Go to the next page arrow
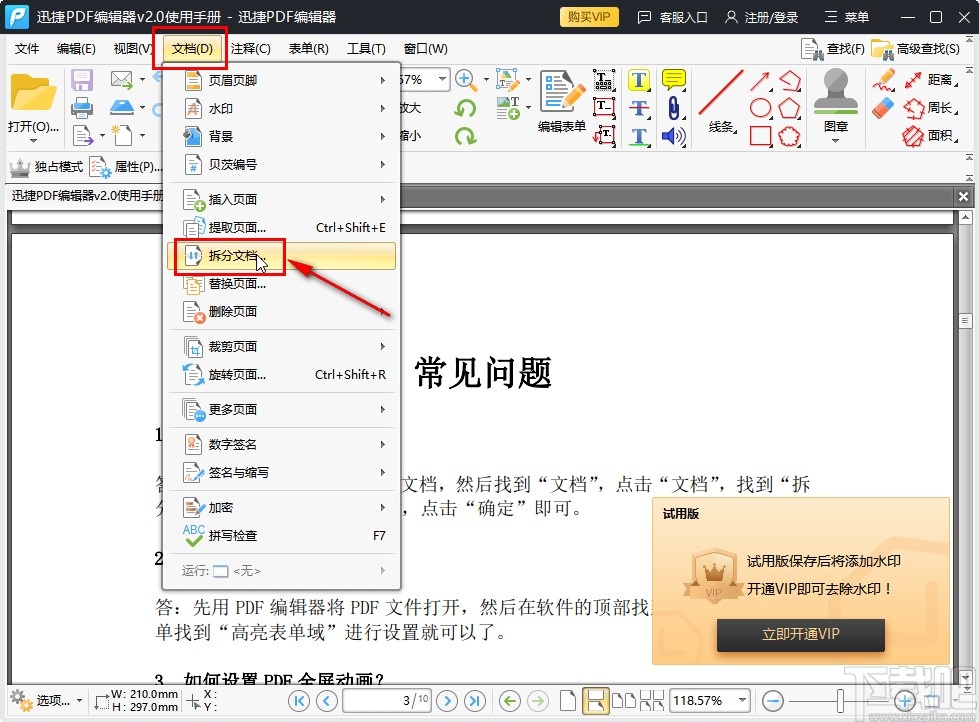The height and width of the screenshot is (722, 979). click(x=446, y=701)
